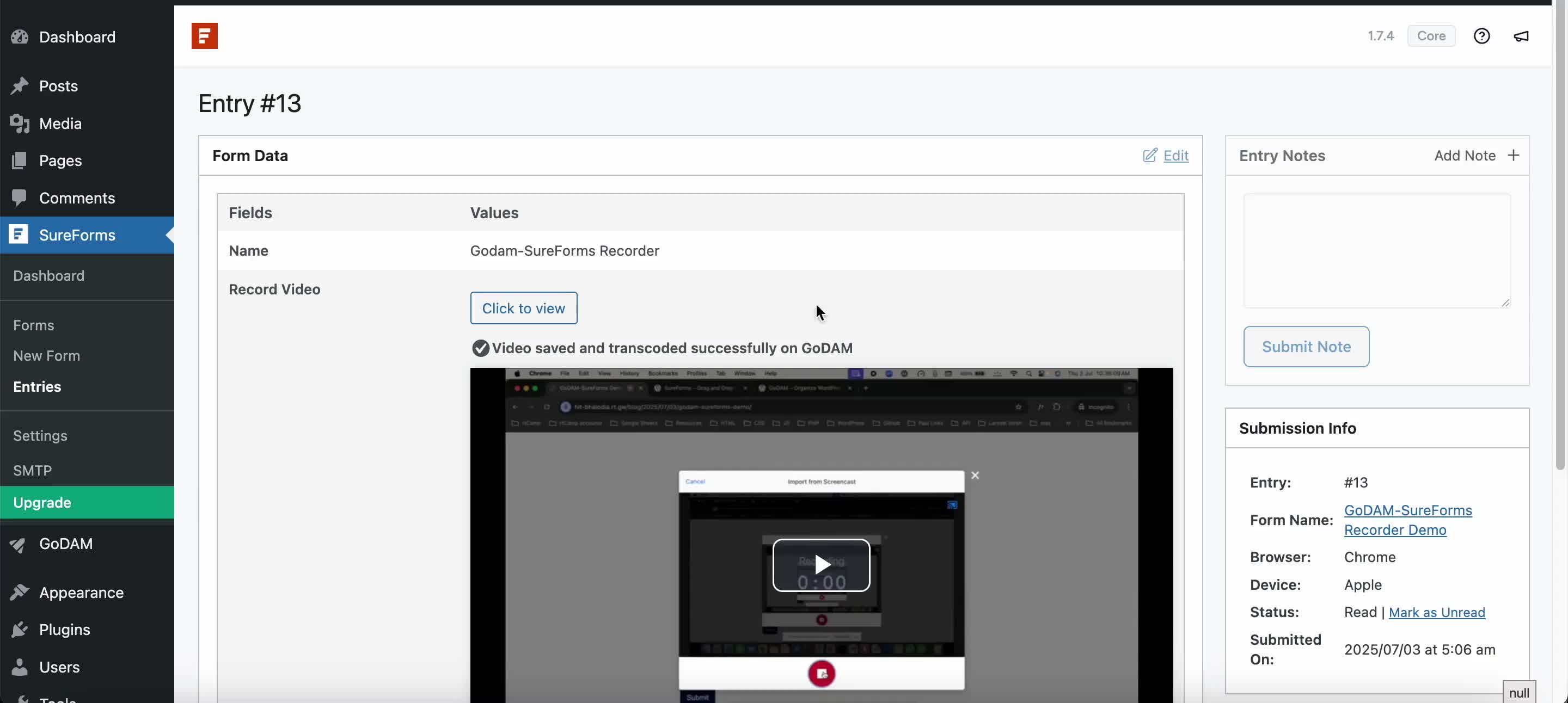Open the Comments bubble icon
The width and height of the screenshot is (1568, 703).
(x=20, y=198)
